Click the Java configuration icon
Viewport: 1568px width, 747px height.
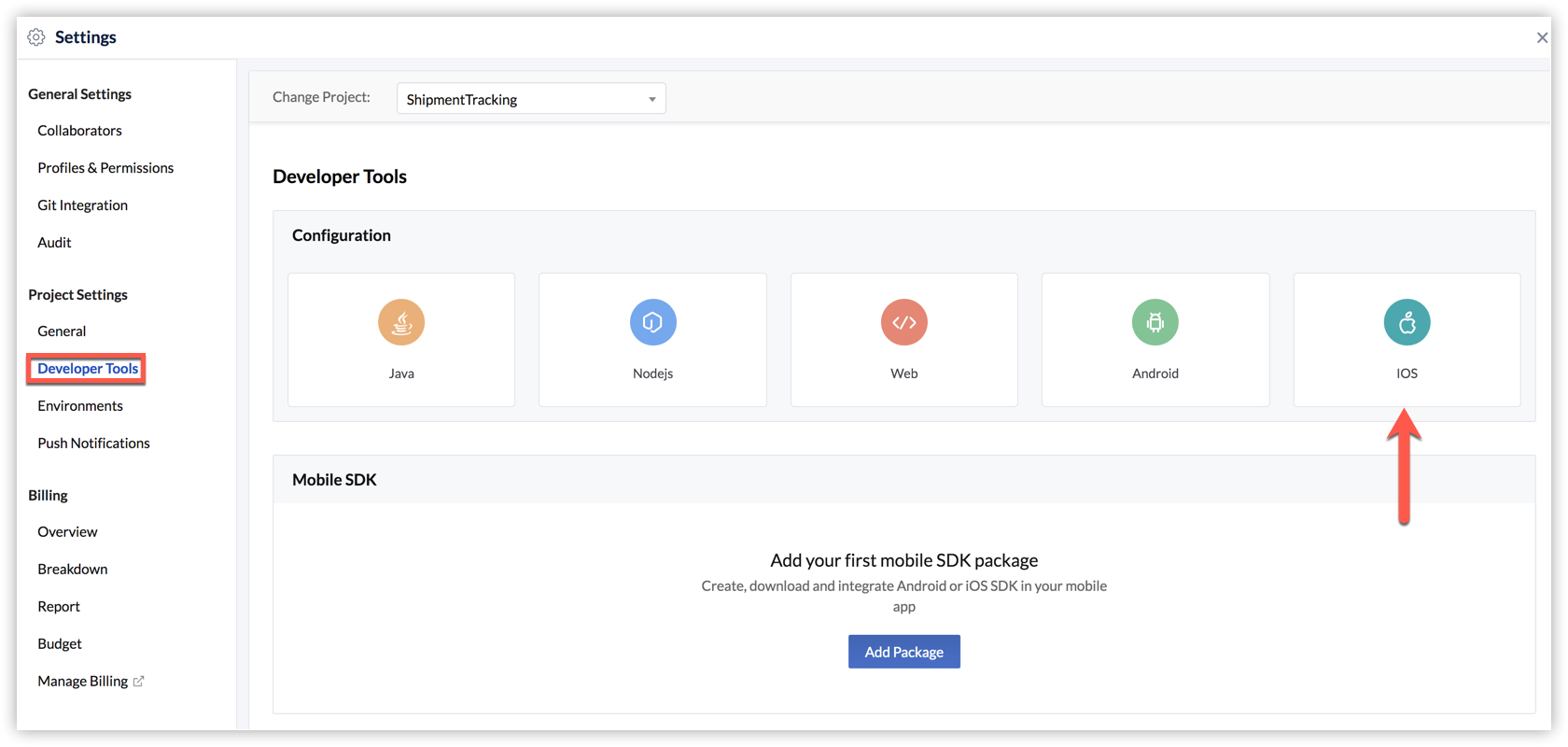tap(401, 322)
